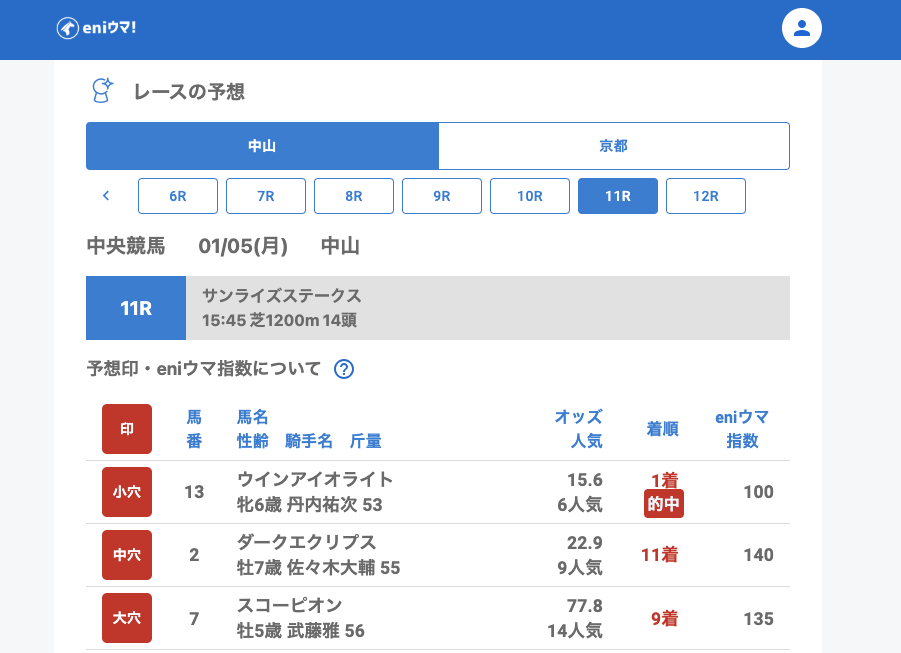Select race 9R

coord(442,196)
